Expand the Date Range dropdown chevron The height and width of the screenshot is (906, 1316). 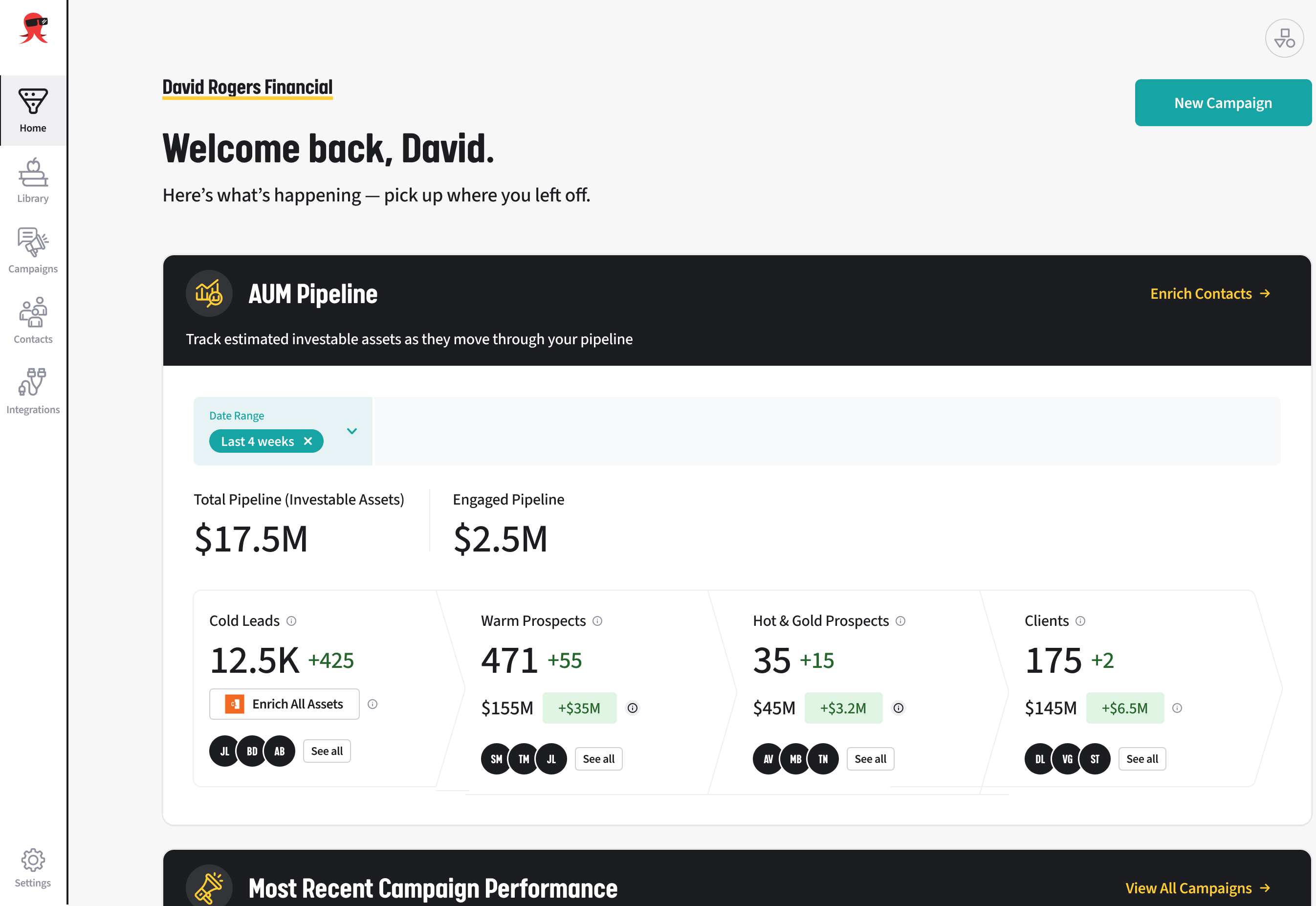(352, 431)
